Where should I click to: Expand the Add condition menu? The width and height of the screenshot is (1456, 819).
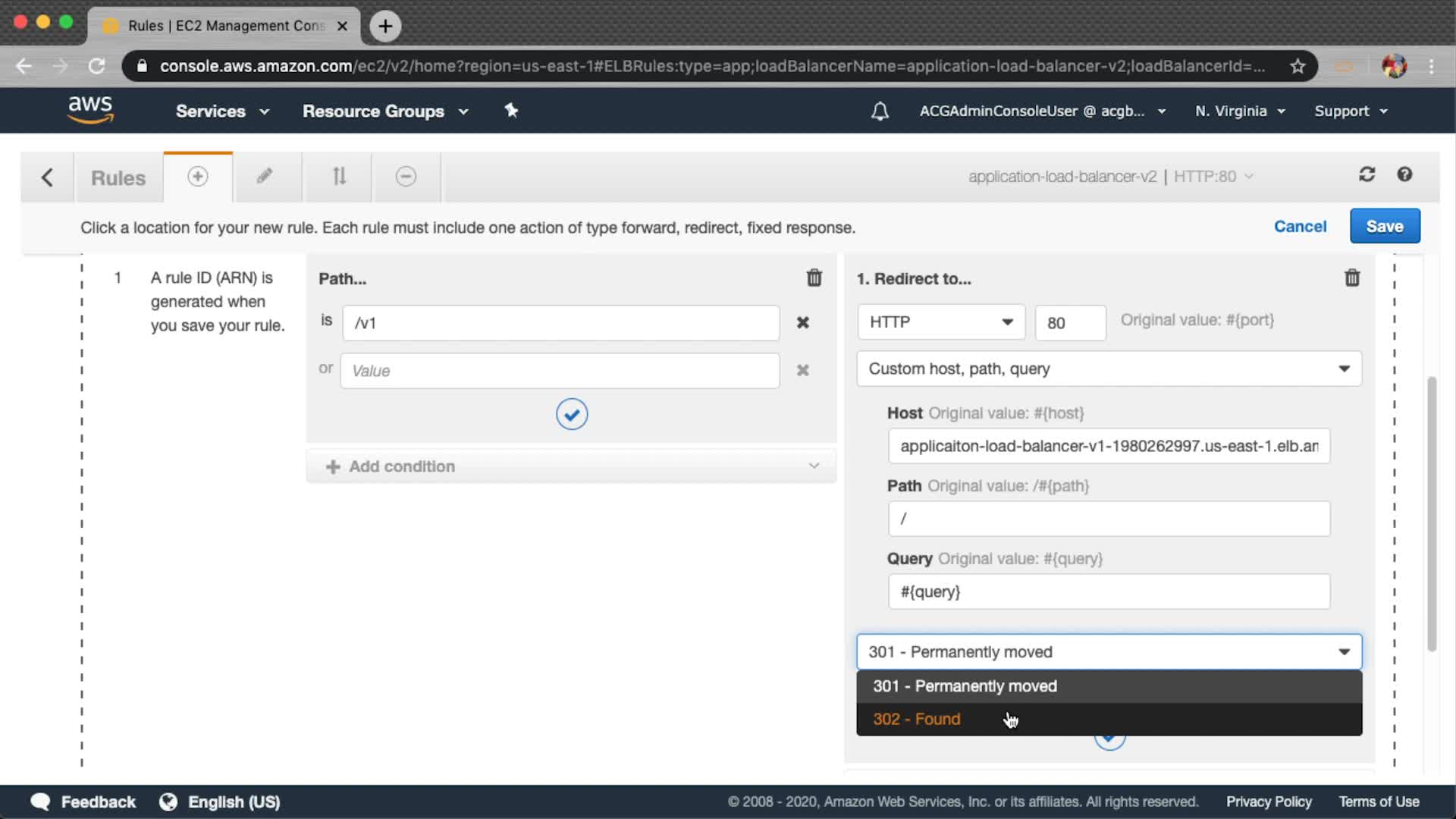tap(571, 466)
